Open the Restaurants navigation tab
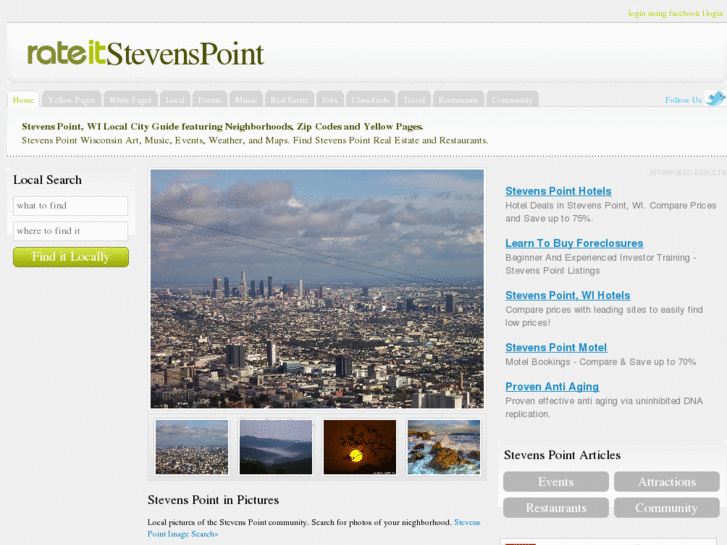The height and width of the screenshot is (545, 727). coord(458,100)
